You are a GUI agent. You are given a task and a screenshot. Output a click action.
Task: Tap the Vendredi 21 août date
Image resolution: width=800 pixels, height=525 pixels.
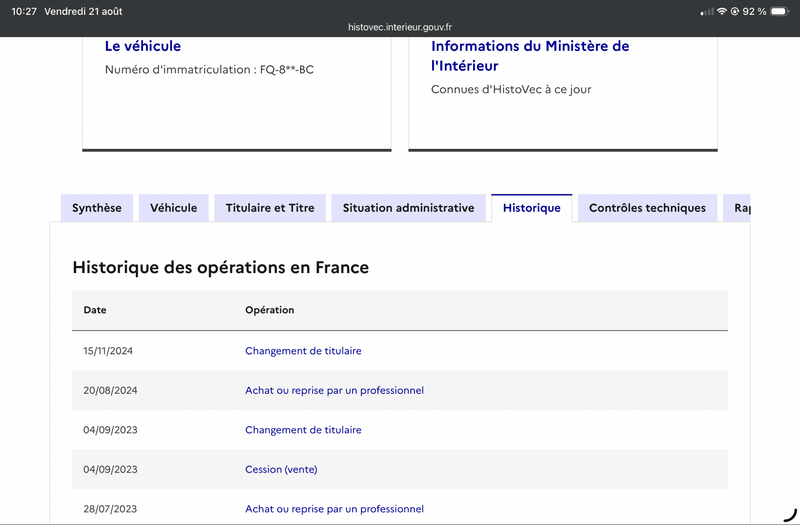tap(83, 11)
